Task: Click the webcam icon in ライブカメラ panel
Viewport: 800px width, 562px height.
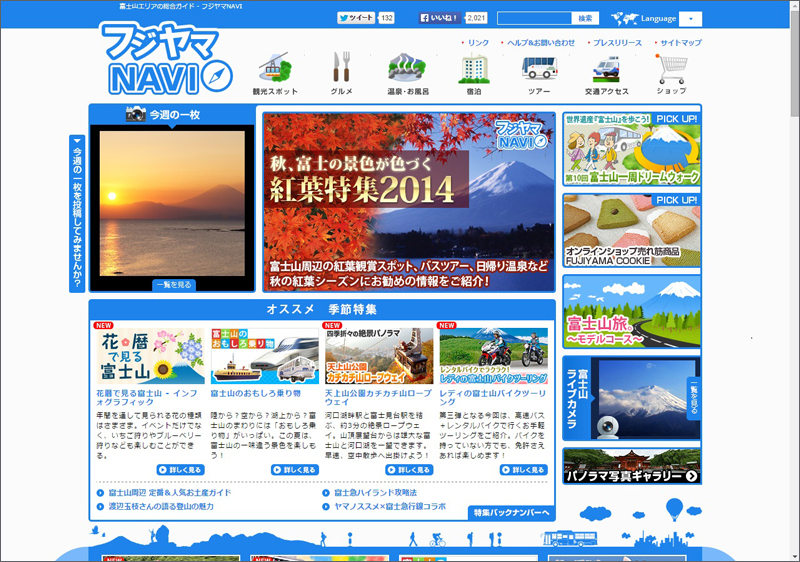Action: (x=607, y=427)
